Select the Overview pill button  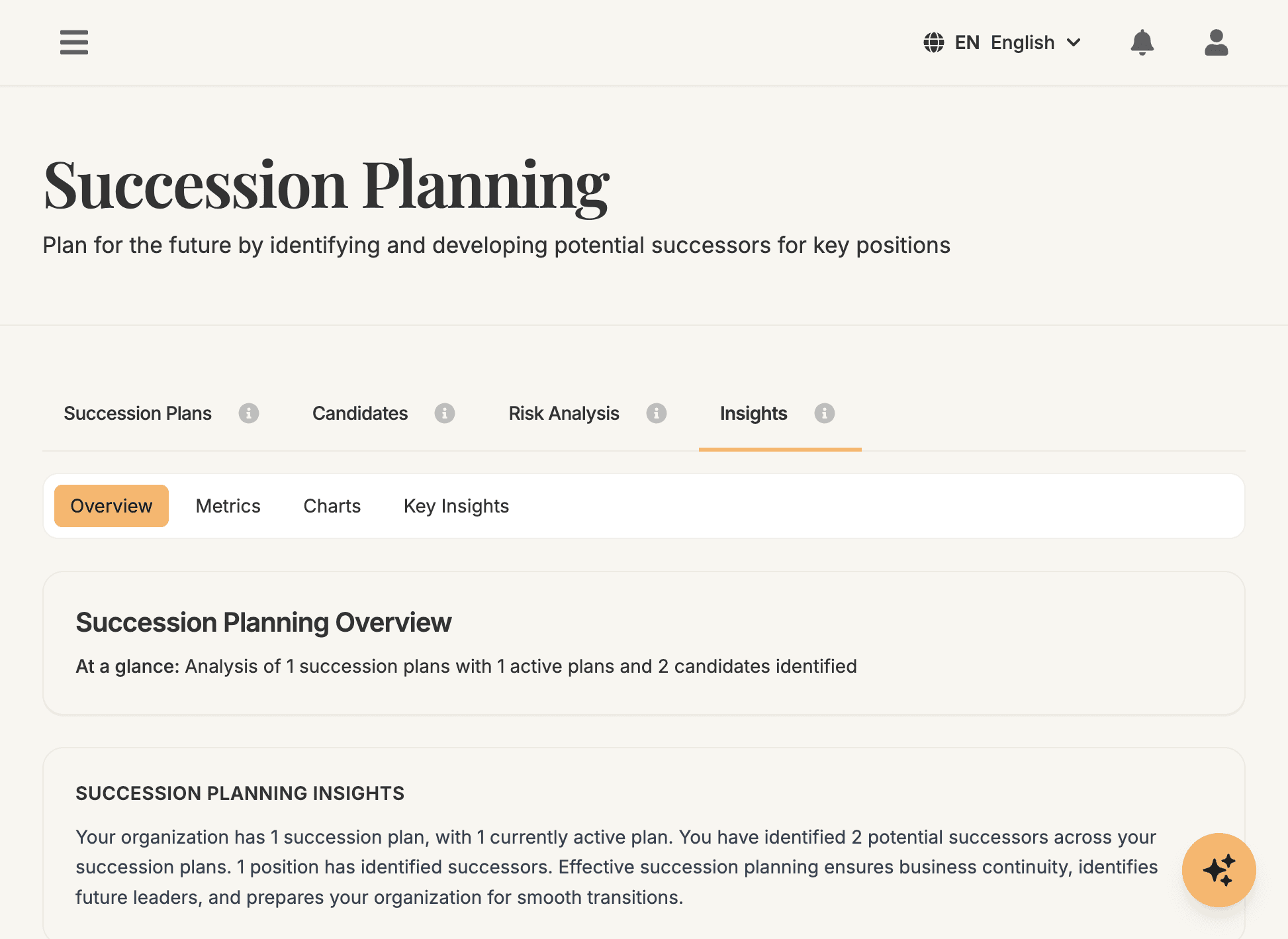point(111,505)
